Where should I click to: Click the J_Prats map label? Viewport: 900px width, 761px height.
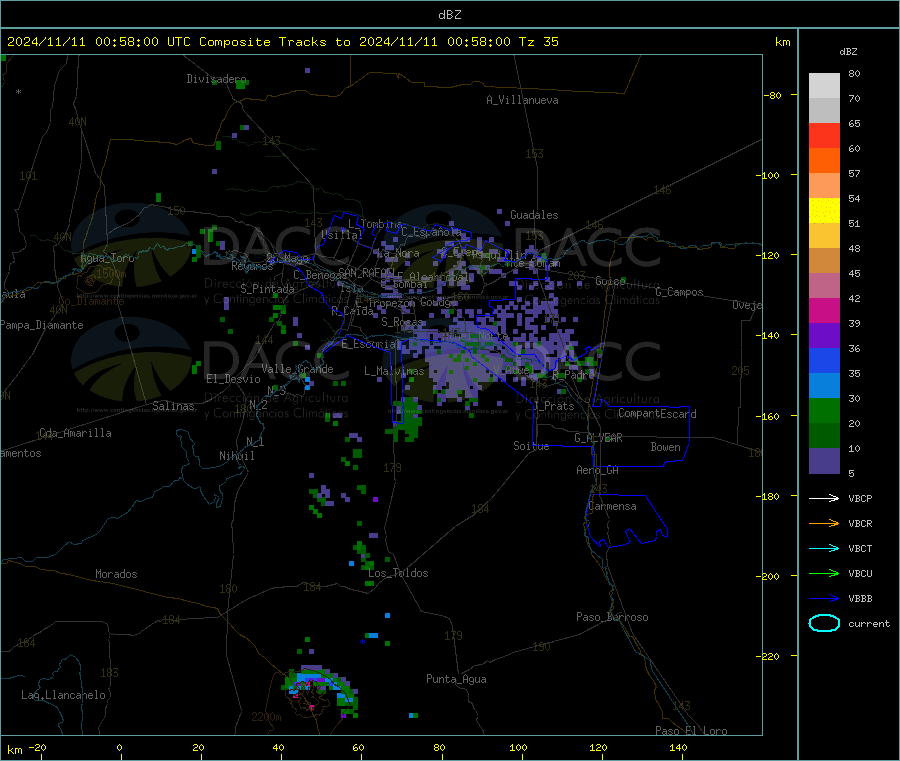tap(554, 406)
